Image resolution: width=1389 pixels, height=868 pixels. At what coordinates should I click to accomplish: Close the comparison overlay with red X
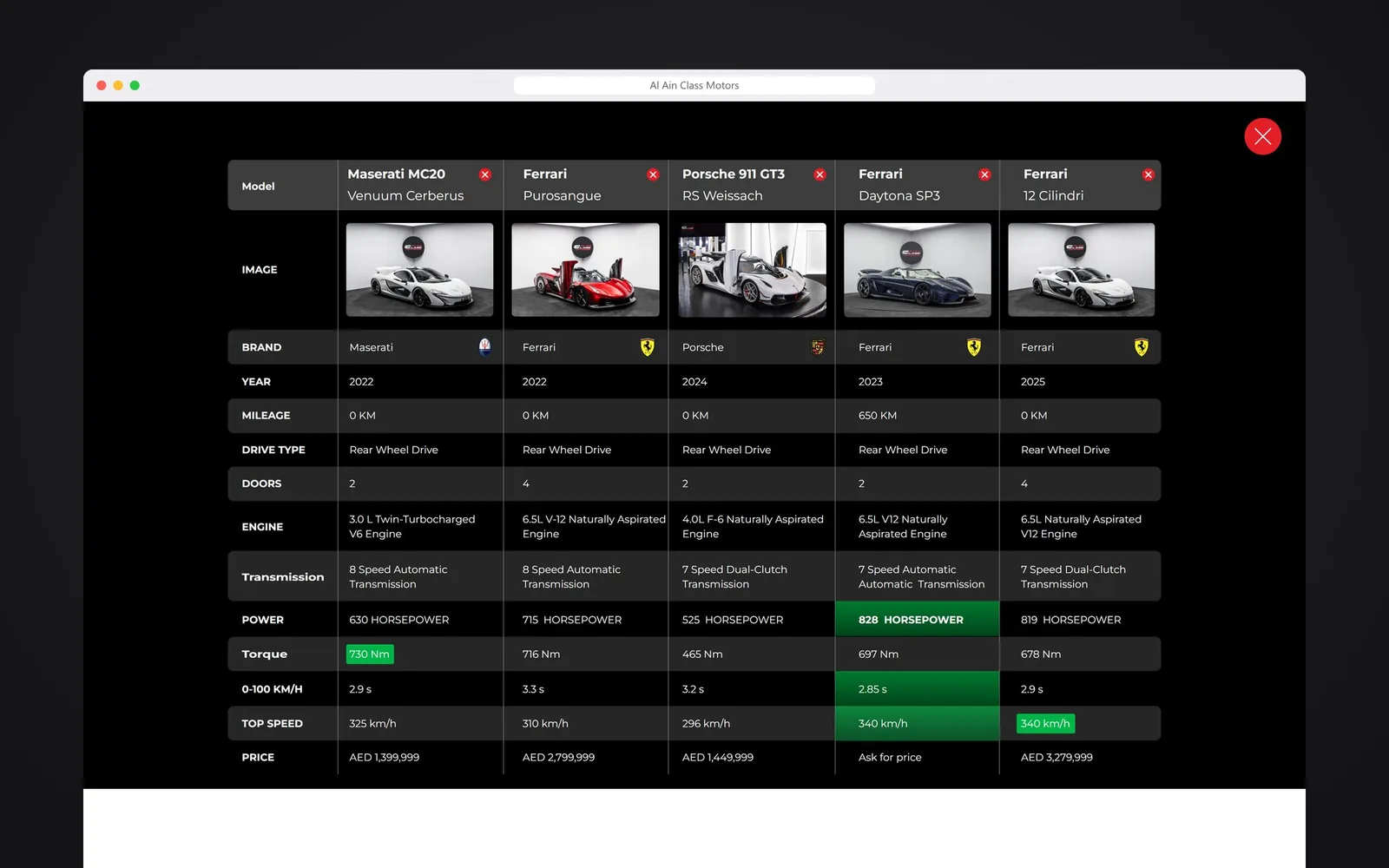tap(1263, 136)
